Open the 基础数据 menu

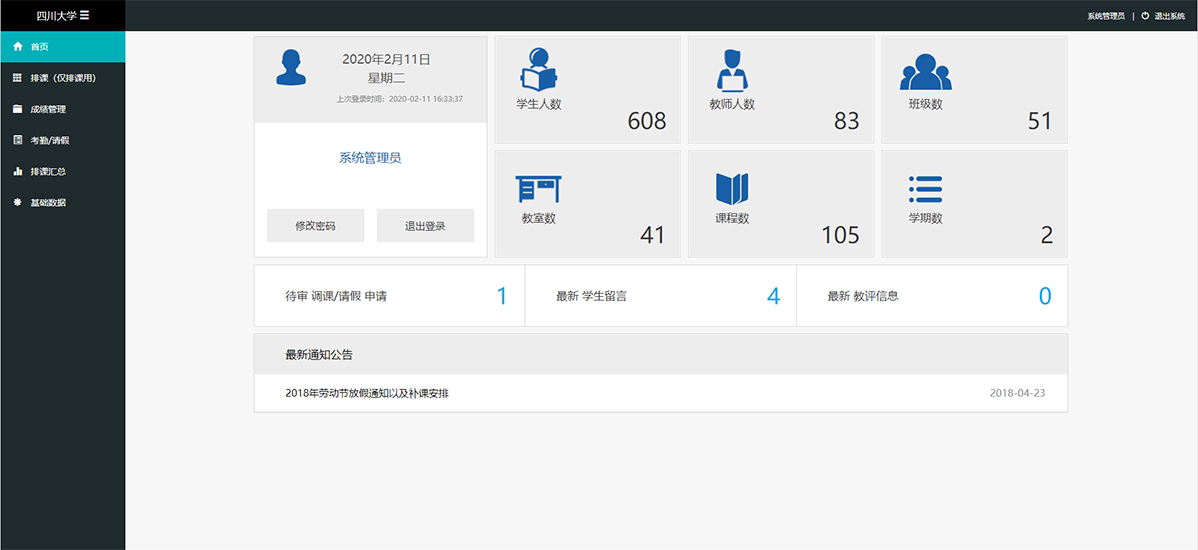click(x=63, y=203)
